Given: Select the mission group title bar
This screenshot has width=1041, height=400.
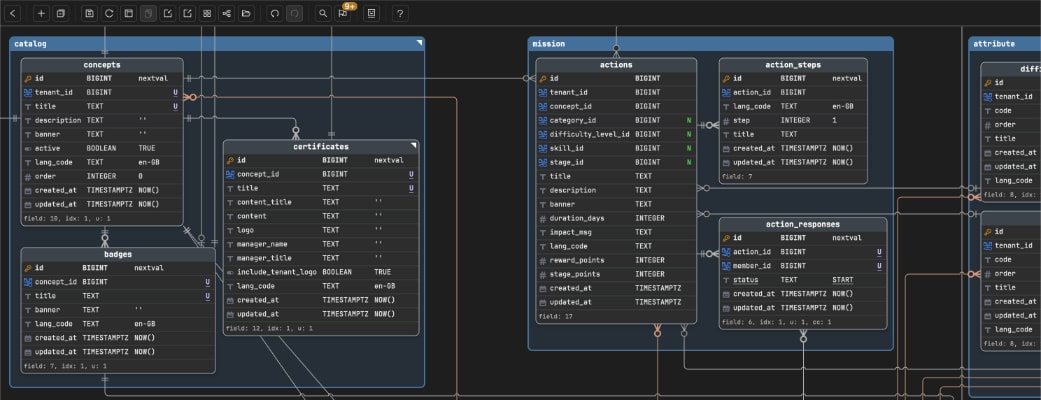Looking at the screenshot, I should (x=710, y=44).
